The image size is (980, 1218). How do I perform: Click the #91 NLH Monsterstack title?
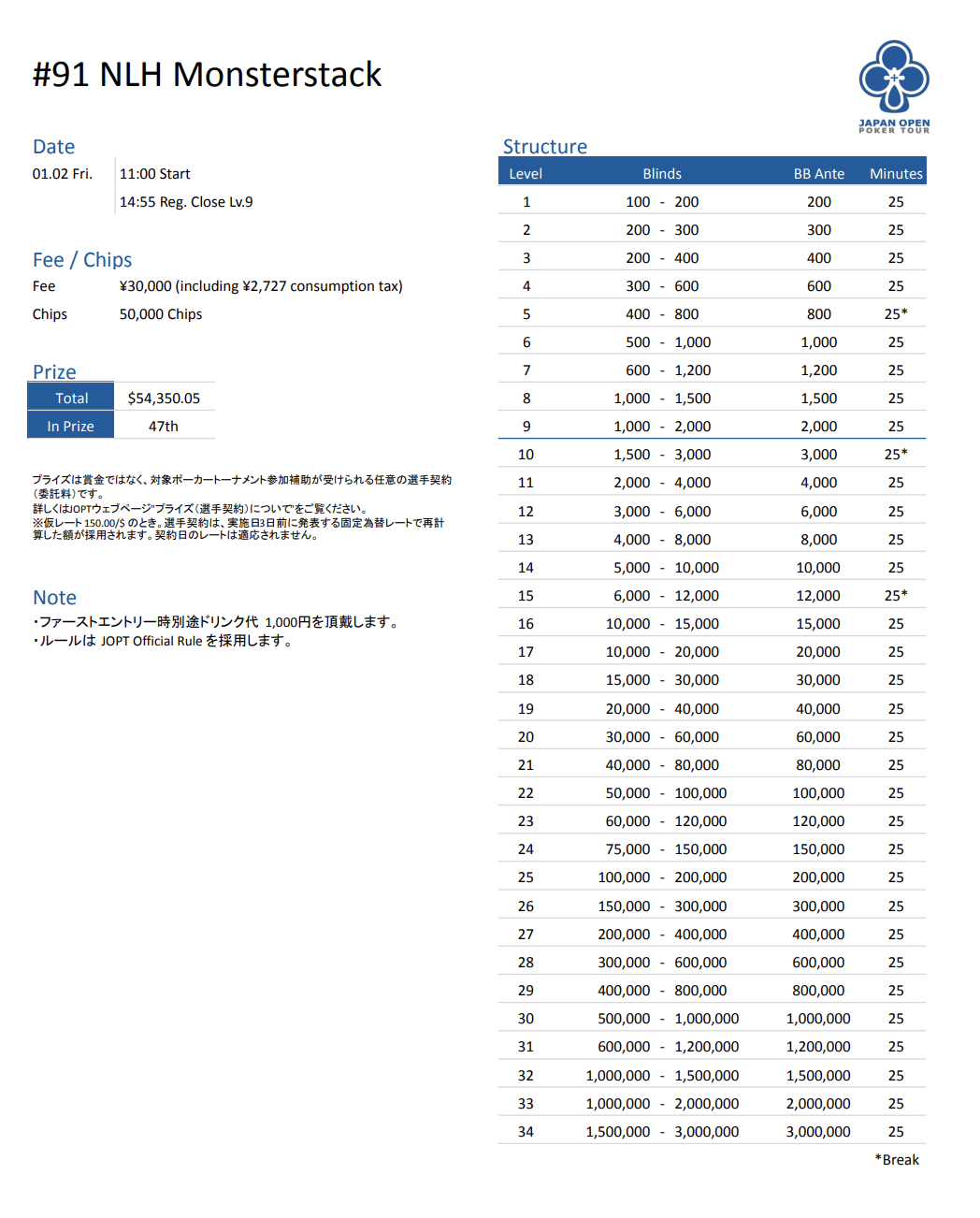[207, 75]
